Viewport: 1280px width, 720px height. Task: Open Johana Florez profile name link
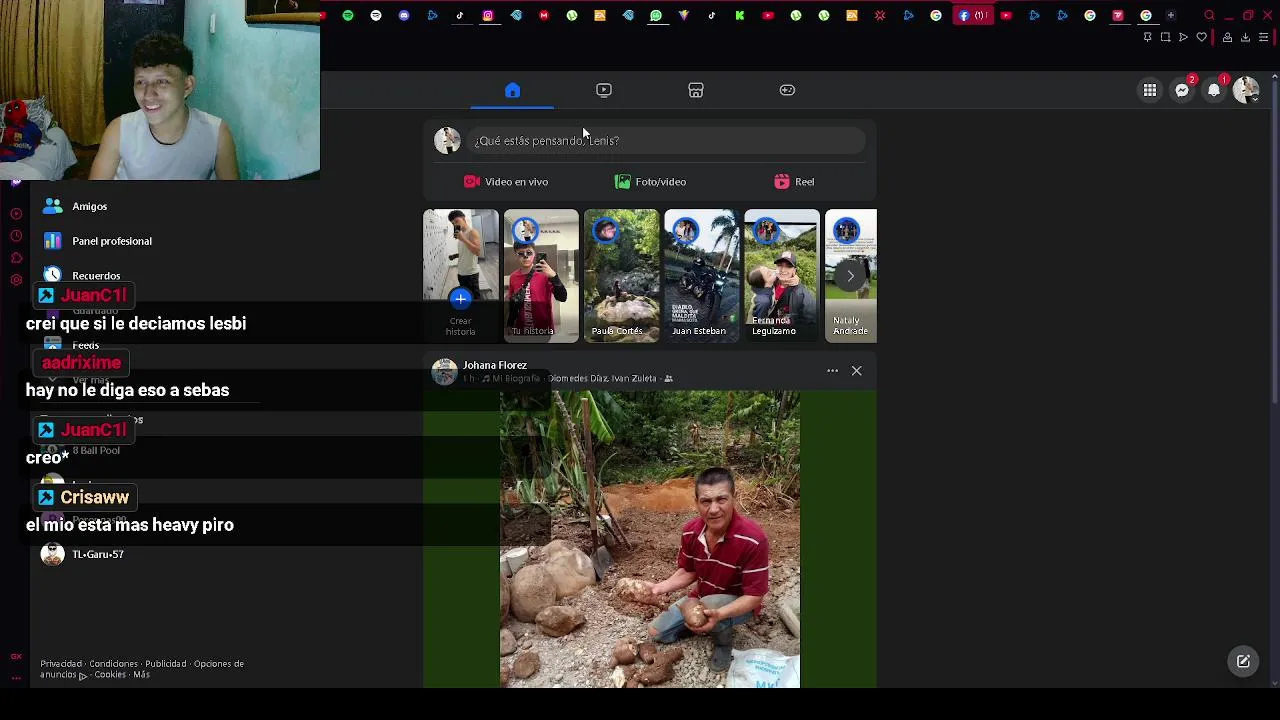coord(494,365)
